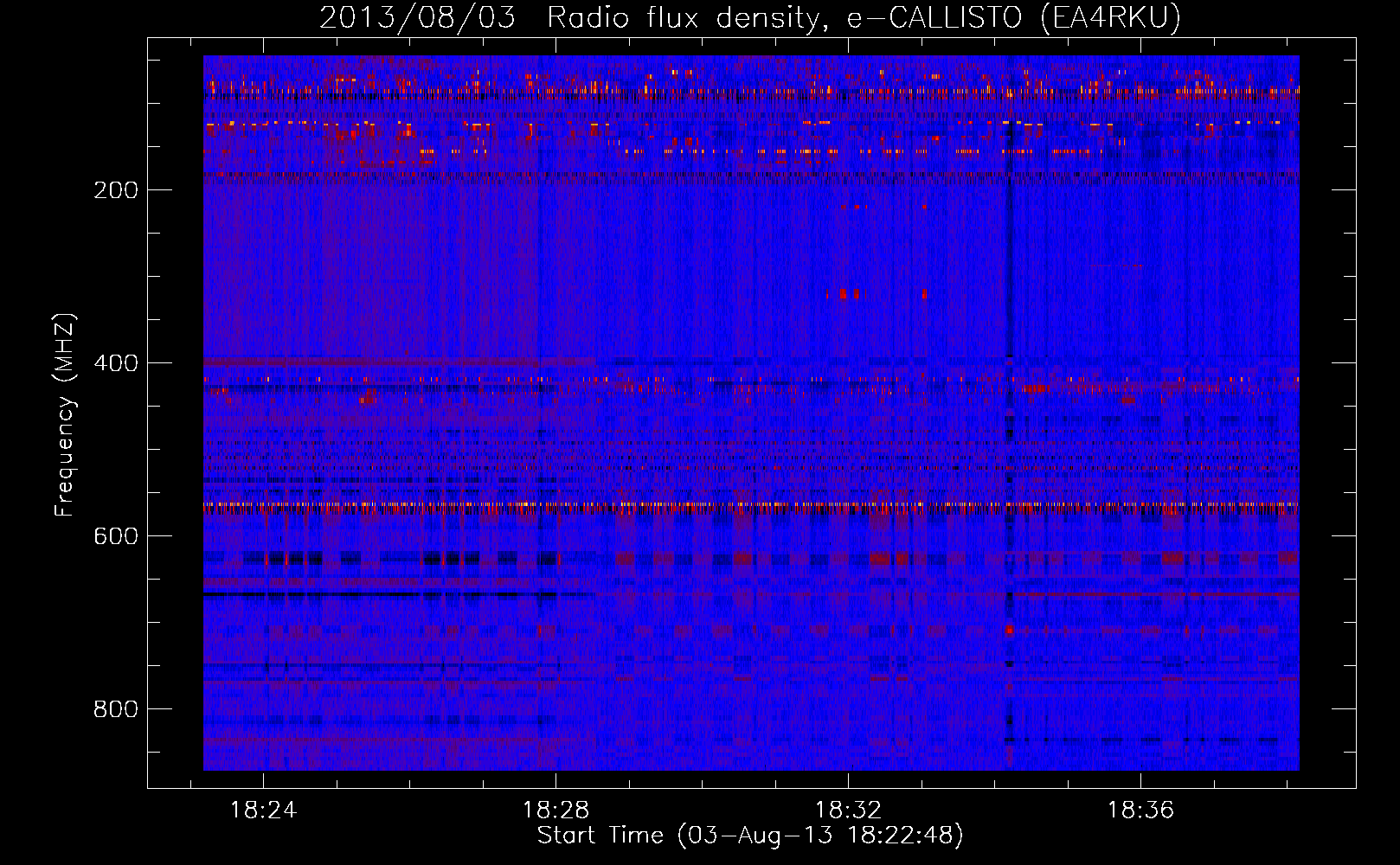Click the 400 frequency tick label

(x=116, y=363)
